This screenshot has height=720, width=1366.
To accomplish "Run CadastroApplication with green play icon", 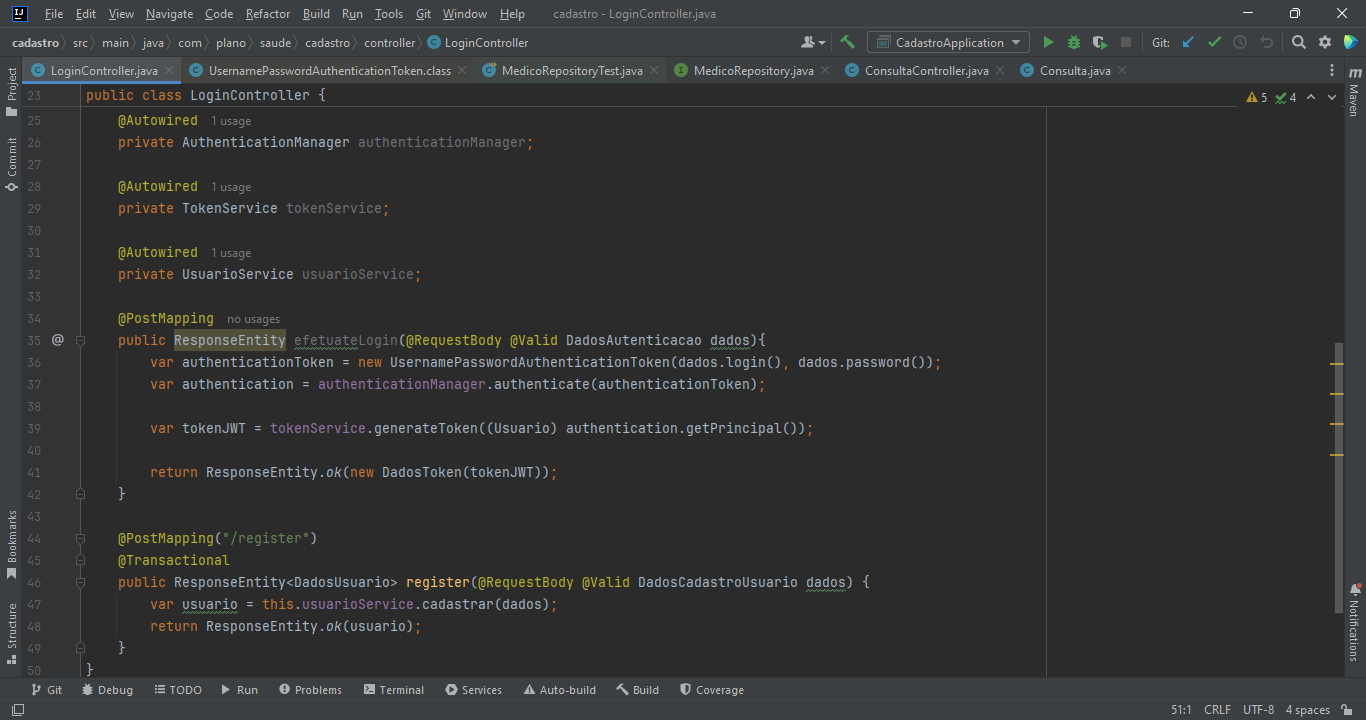I will click(1048, 42).
